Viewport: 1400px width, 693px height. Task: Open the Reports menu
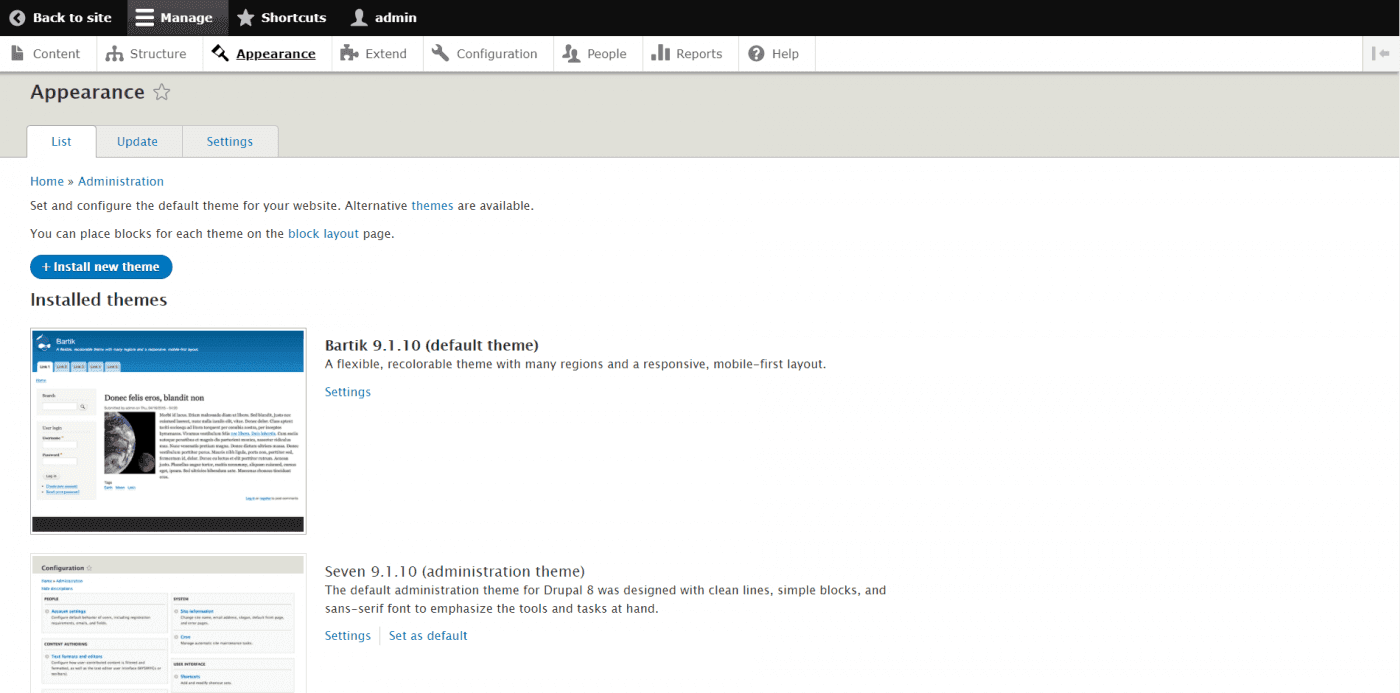tap(687, 54)
